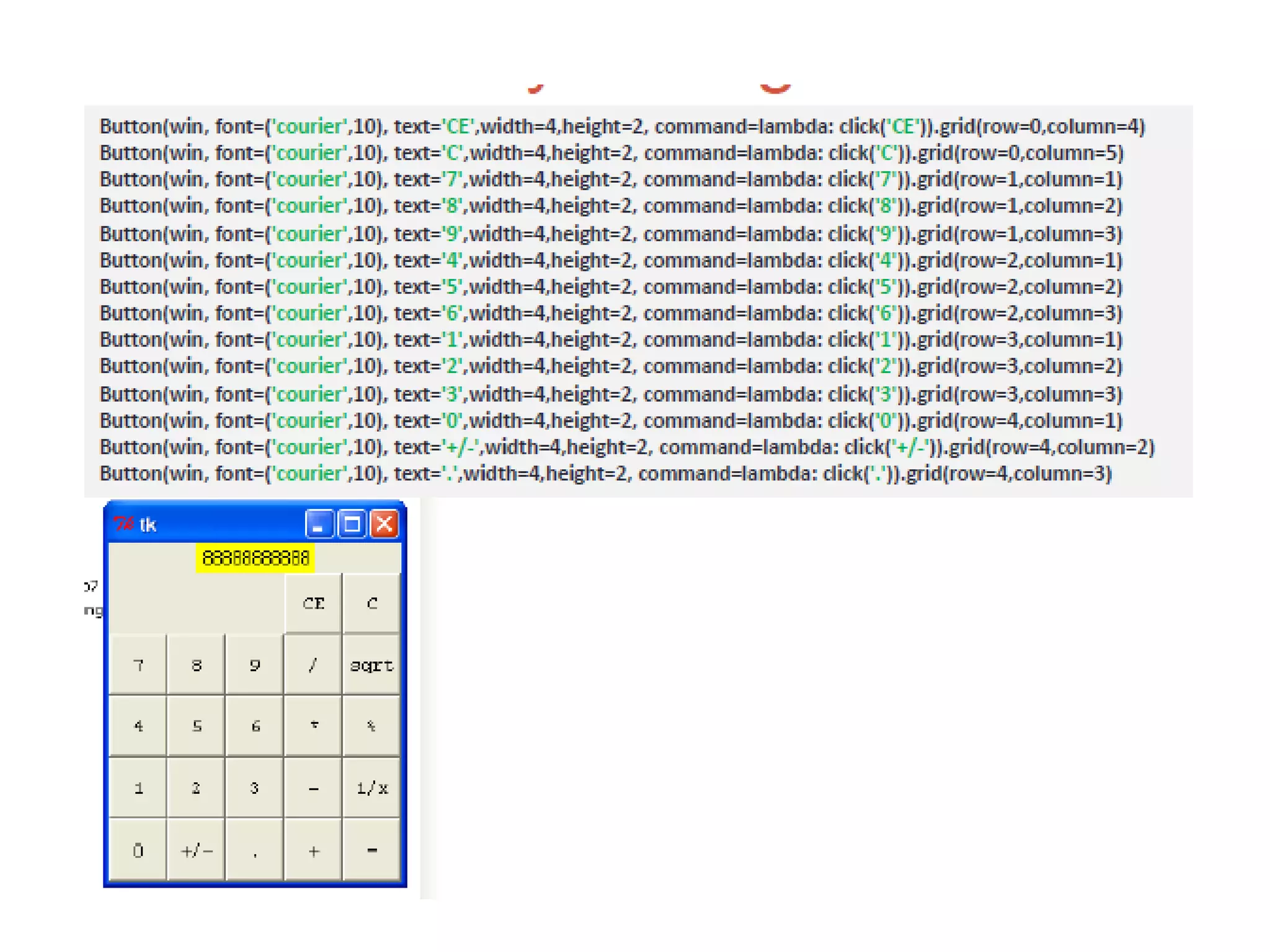The width and height of the screenshot is (1270, 952).
Task: Minimize the tk calculator window
Action: [319, 524]
